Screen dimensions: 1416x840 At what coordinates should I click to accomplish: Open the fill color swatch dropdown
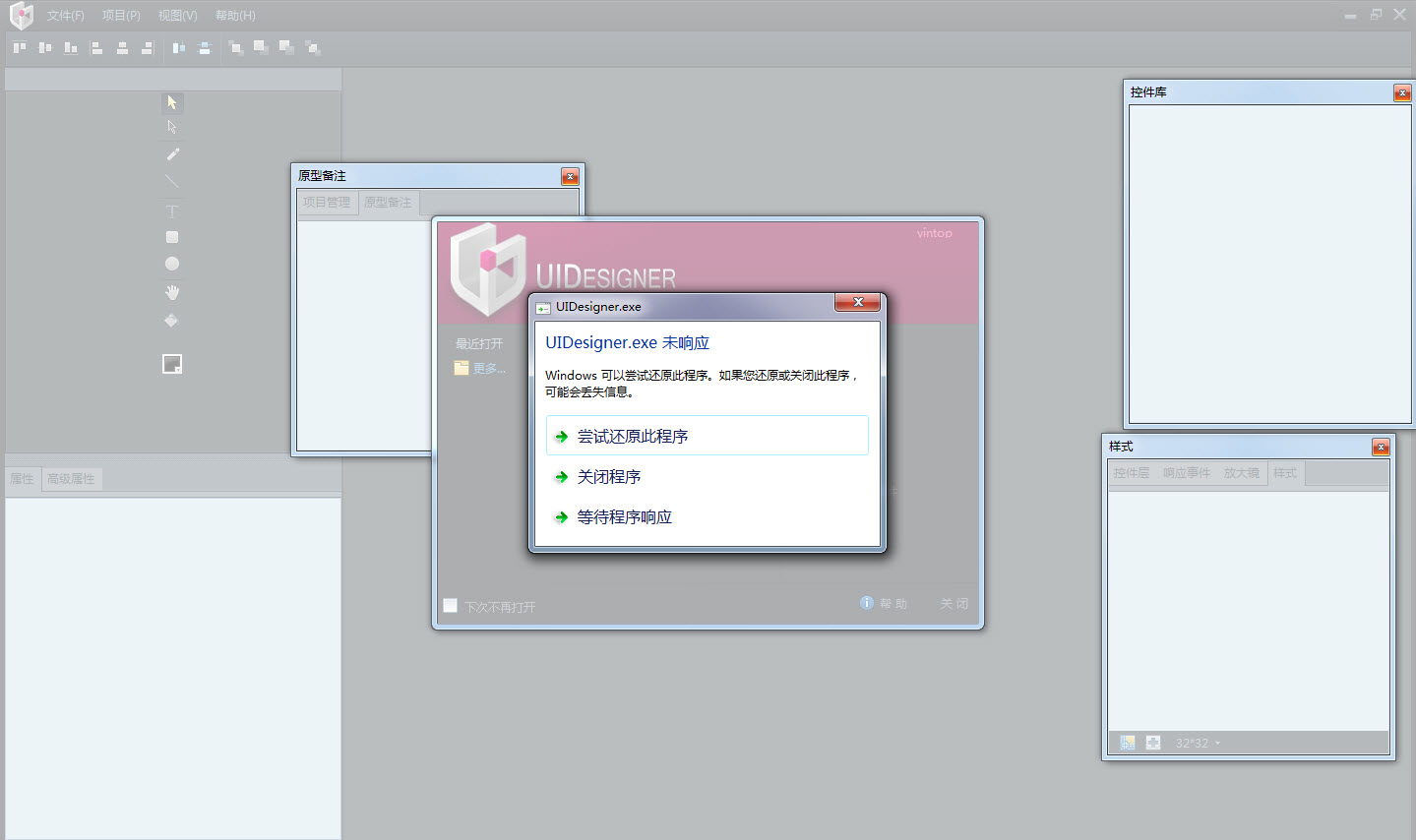tap(172, 364)
